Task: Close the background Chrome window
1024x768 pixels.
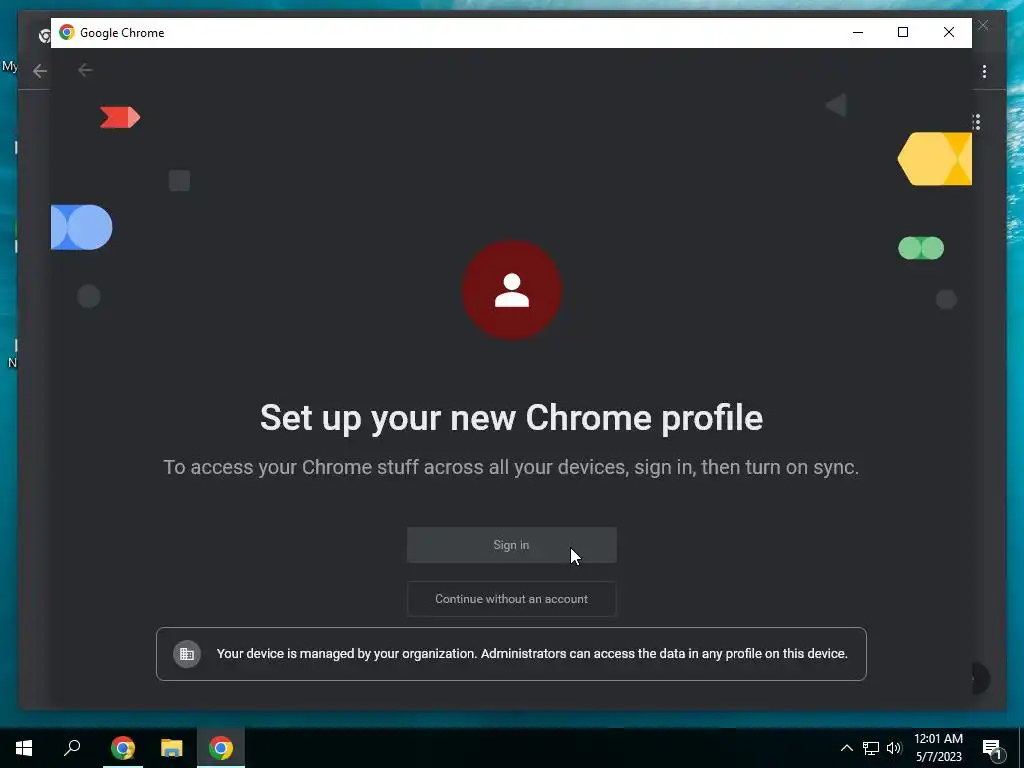Action: [984, 25]
